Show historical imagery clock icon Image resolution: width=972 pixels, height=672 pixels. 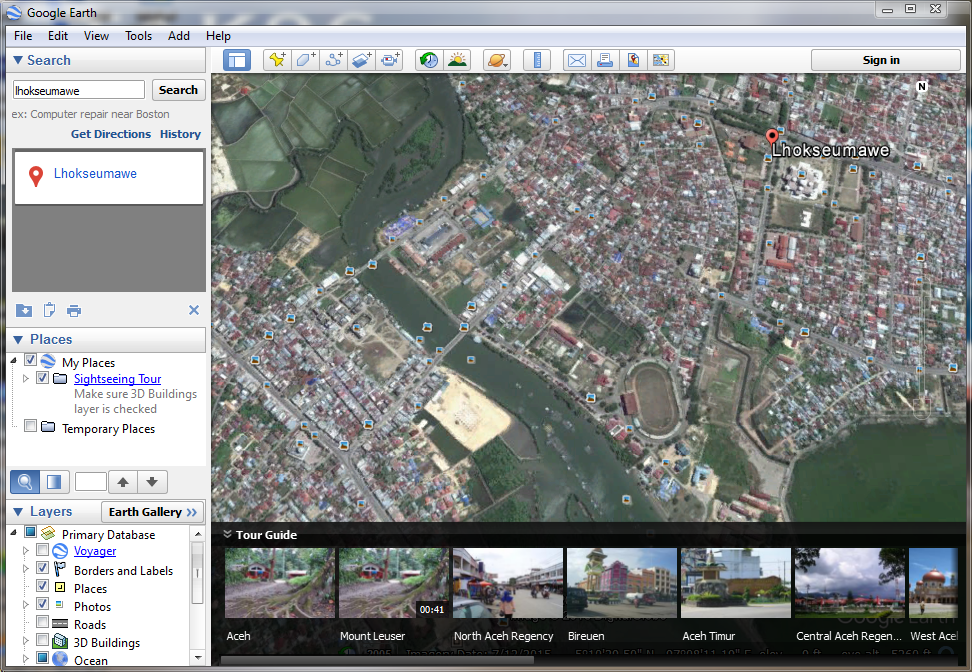pos(428,60)
